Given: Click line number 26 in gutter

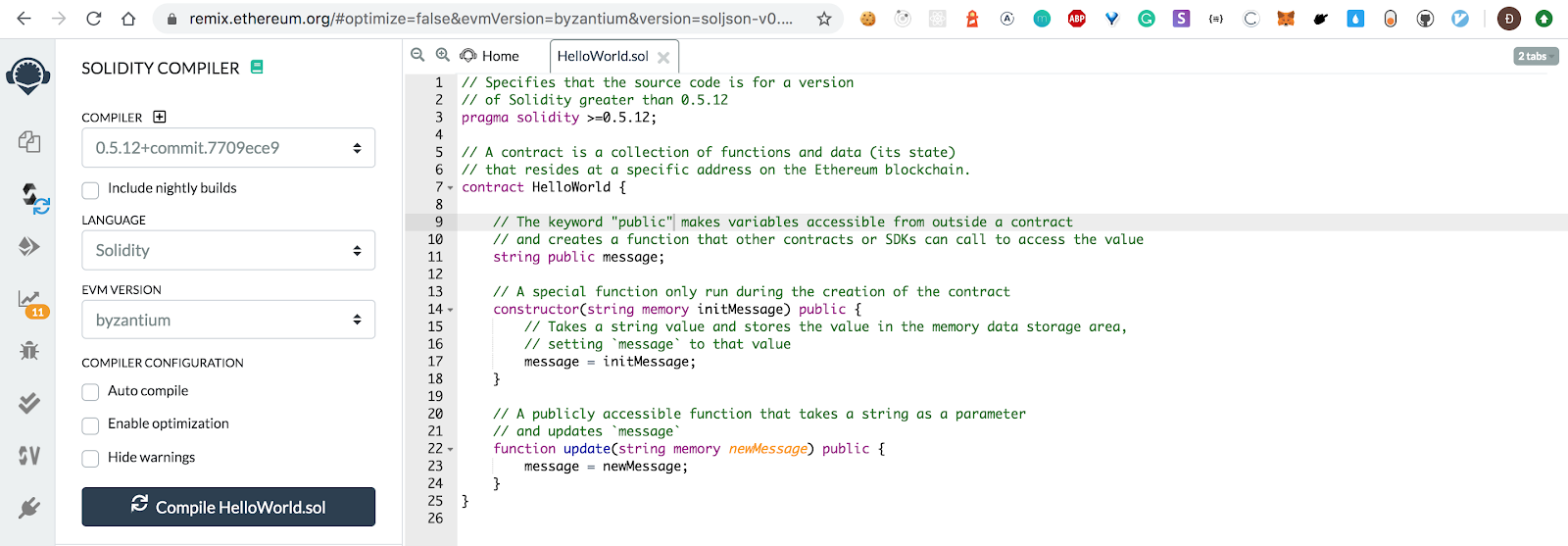Looking at the screenshot, I should pos(435,519).
